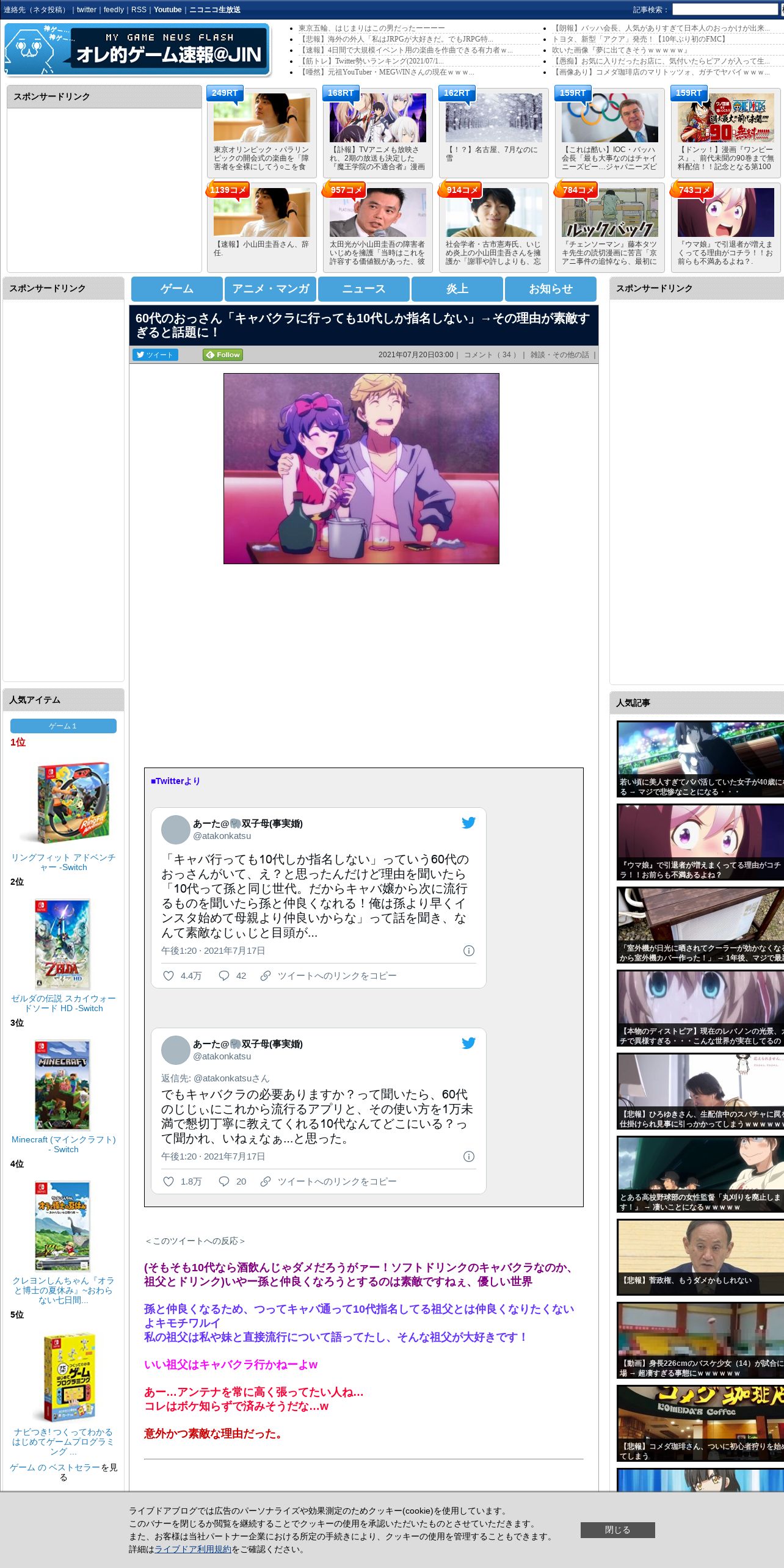Open the ニュース category tab
Viewport: 784px width, 1568px height.
coord(364,289)
